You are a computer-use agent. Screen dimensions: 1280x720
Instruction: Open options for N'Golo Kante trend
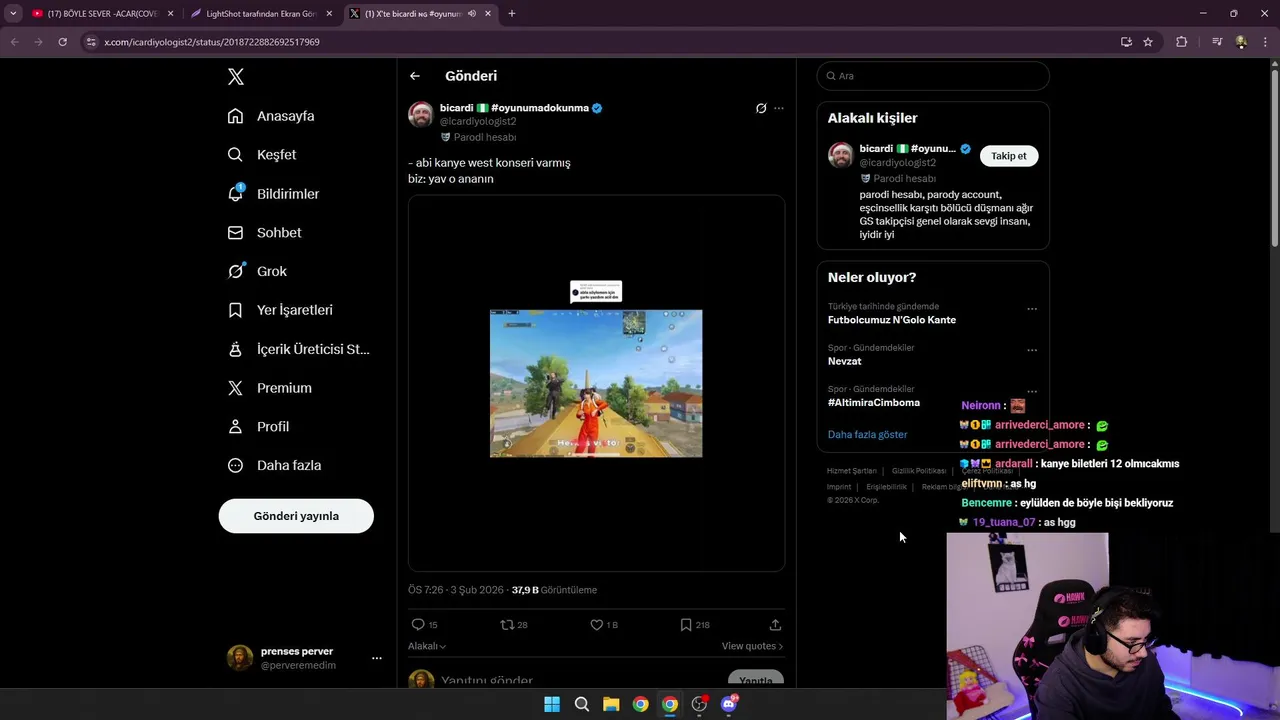coord(1032,309)
